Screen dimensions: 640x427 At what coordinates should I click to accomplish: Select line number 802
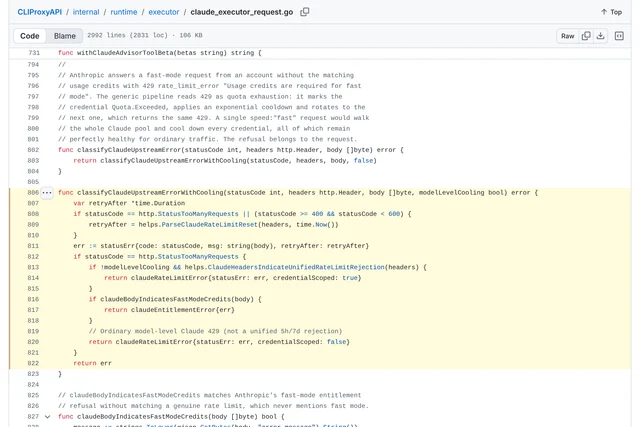click(x=33, y=150)
